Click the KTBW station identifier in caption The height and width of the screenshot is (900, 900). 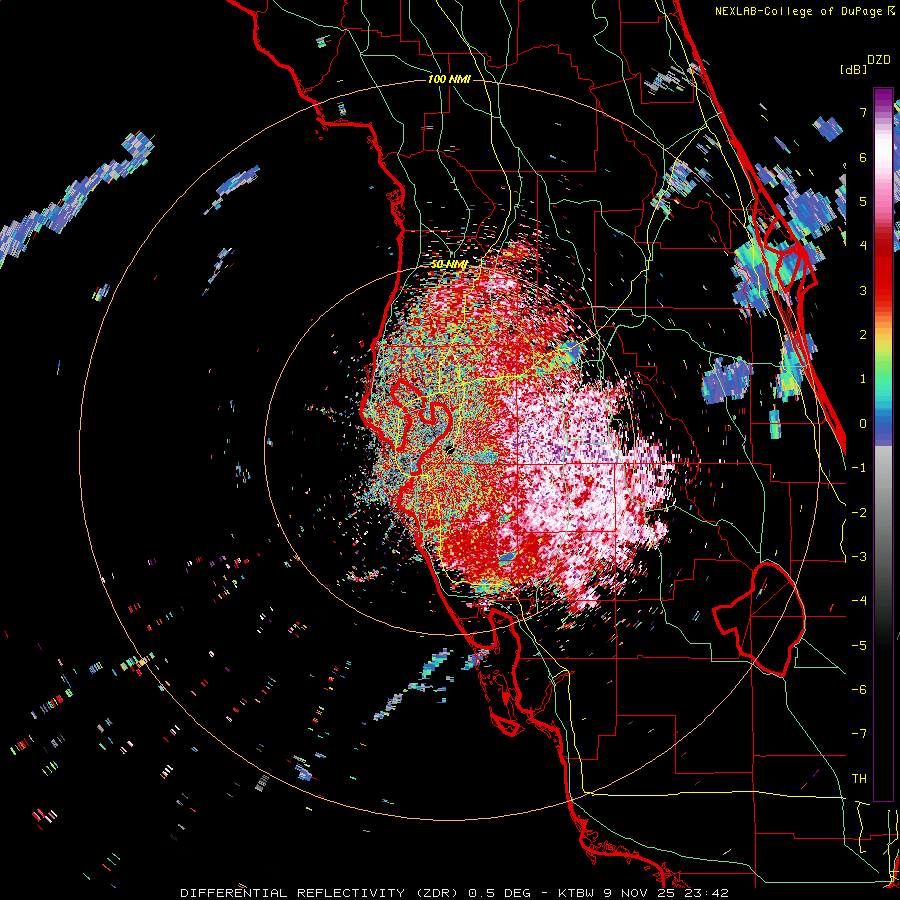pyautogui.click(x=575, y=893)
